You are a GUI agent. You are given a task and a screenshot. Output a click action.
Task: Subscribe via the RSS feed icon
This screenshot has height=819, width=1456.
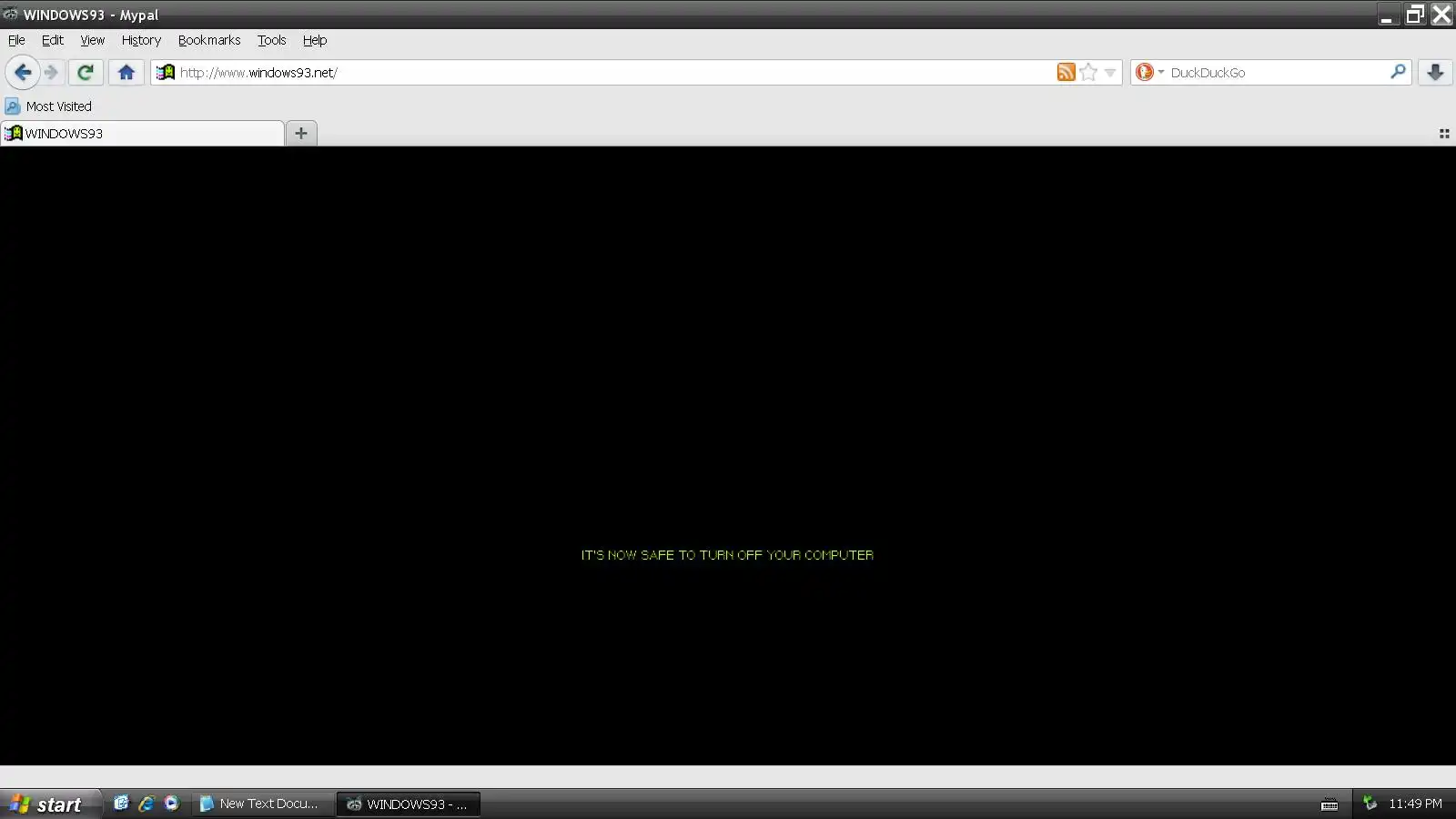(x=1066, y=72)
